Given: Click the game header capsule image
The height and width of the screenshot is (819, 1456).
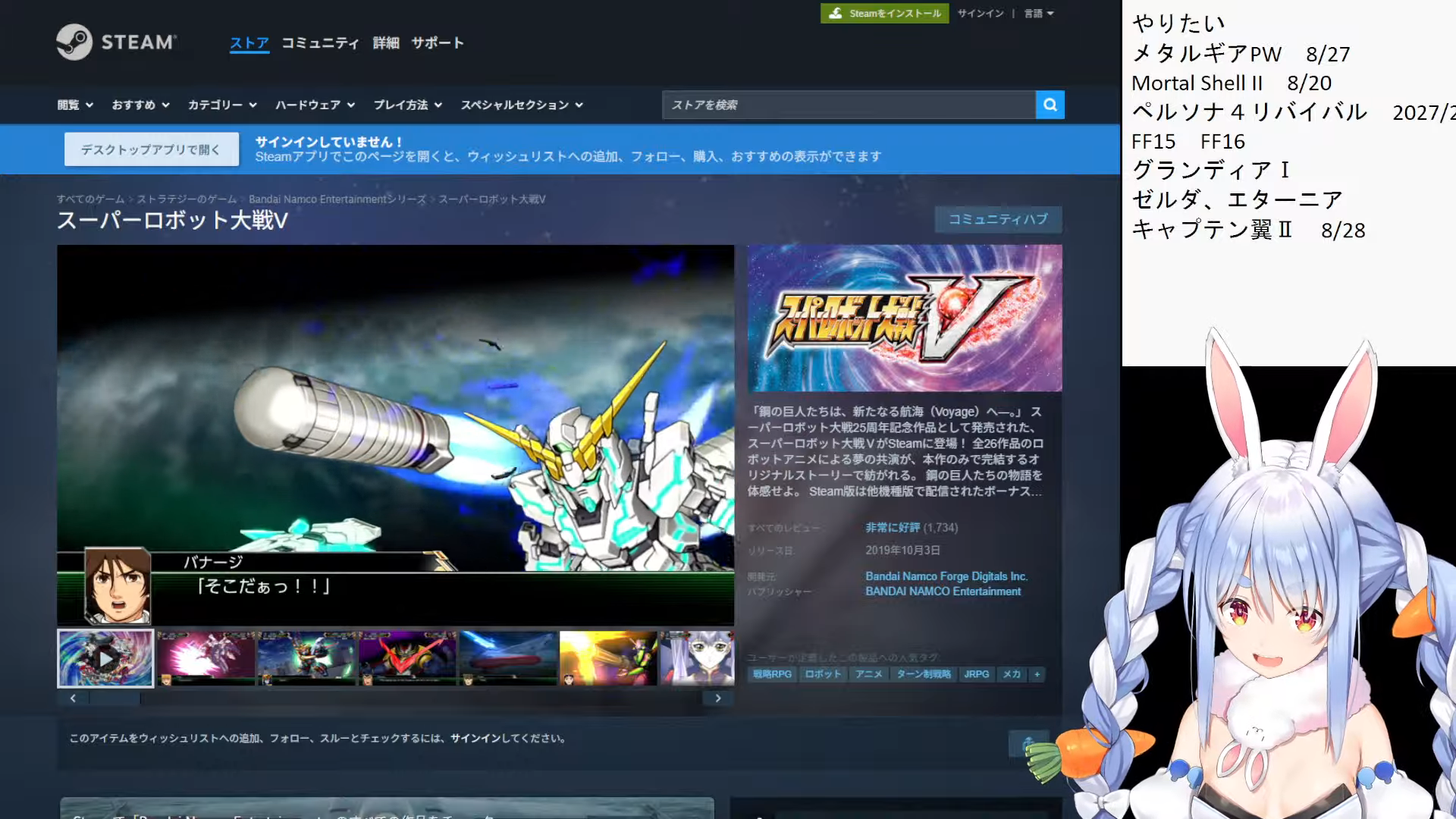Looking at the screenshot, I should [905, 318].
